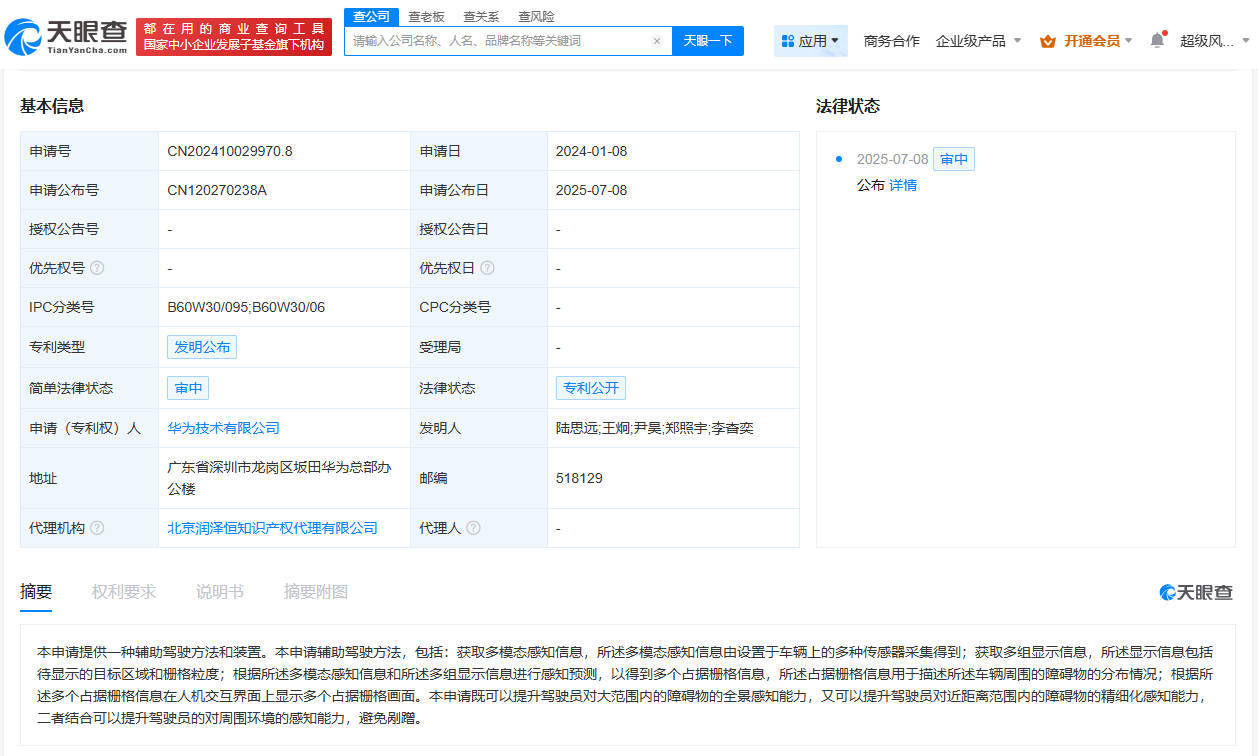Open the notification bell
Screen dimensions: 1258x756
1157,40
